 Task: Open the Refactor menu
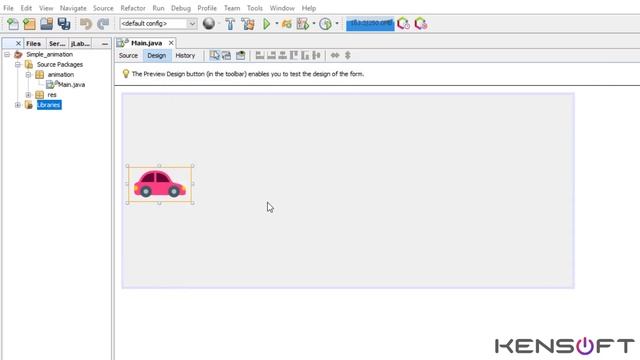coord(133,8)
